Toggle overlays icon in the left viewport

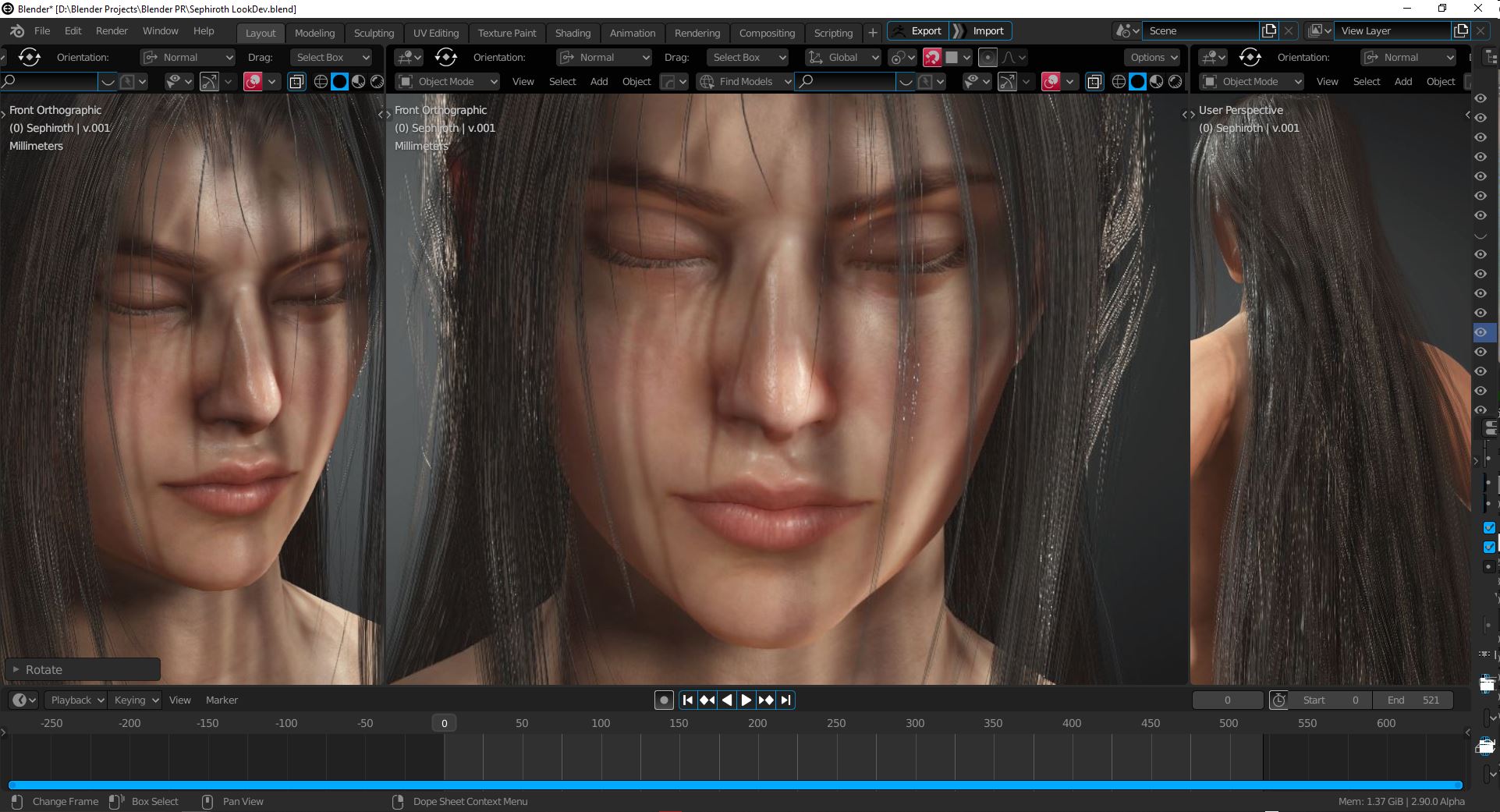click(253, 81)
